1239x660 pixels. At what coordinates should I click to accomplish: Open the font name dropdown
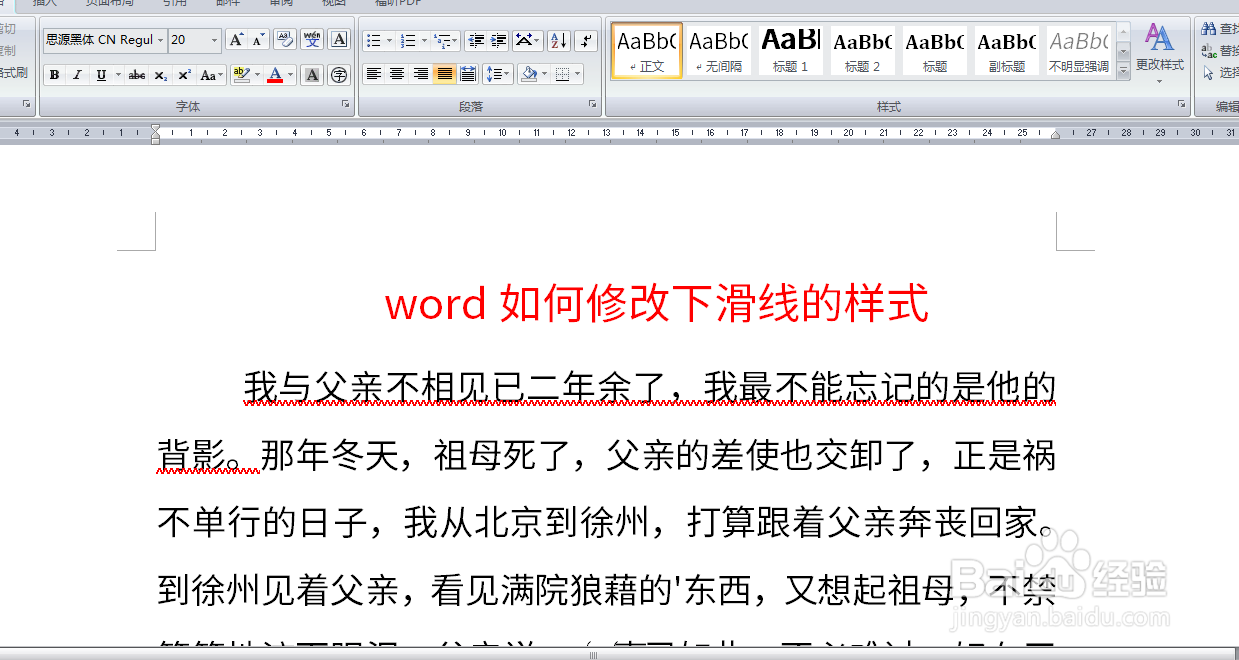[x=160, y=40]
